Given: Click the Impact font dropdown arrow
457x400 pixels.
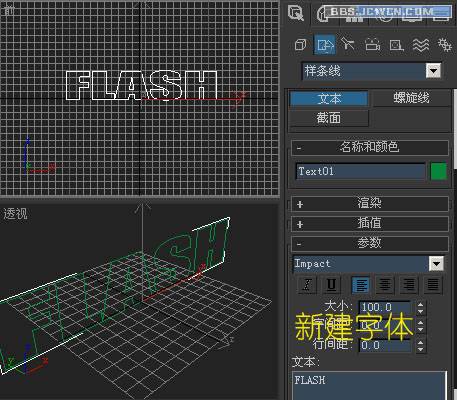Looking at the screenshot, I should pos(437,264).
